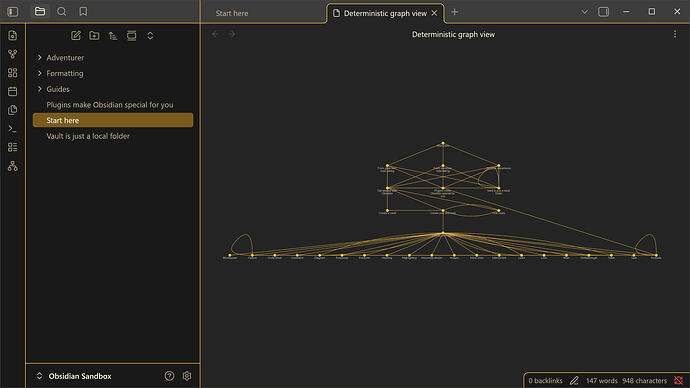Click auto-reveal current file icon
This screenshot has width=690, height=388.
click(132, 36)
